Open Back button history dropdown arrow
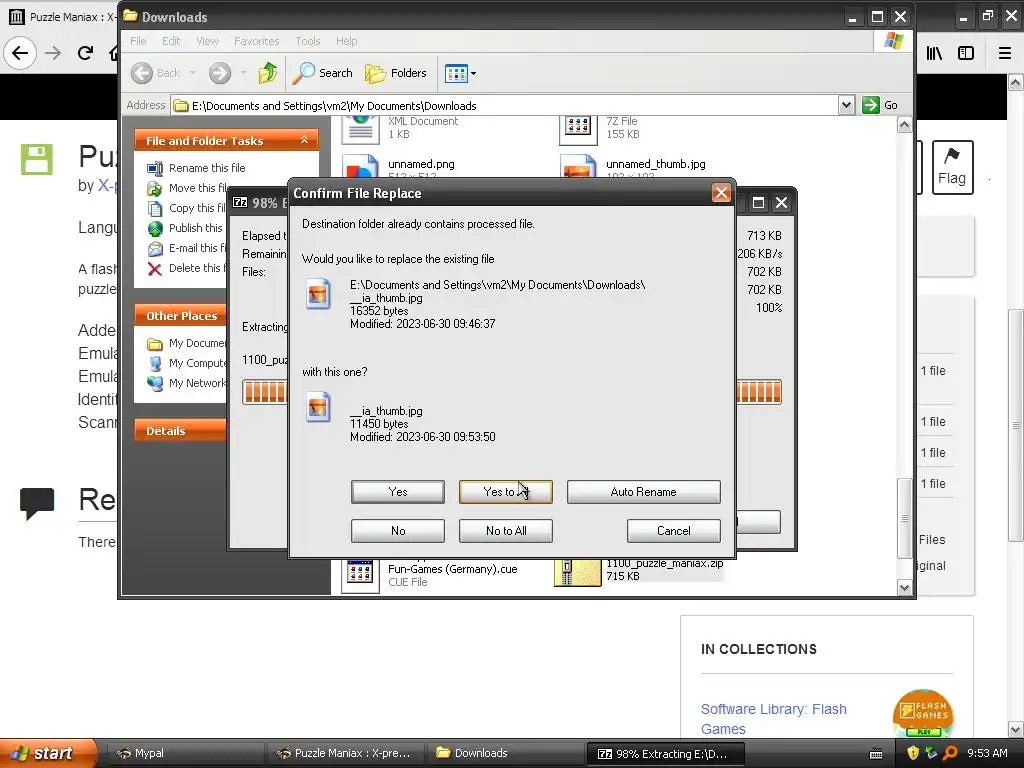 coord(192,73)
